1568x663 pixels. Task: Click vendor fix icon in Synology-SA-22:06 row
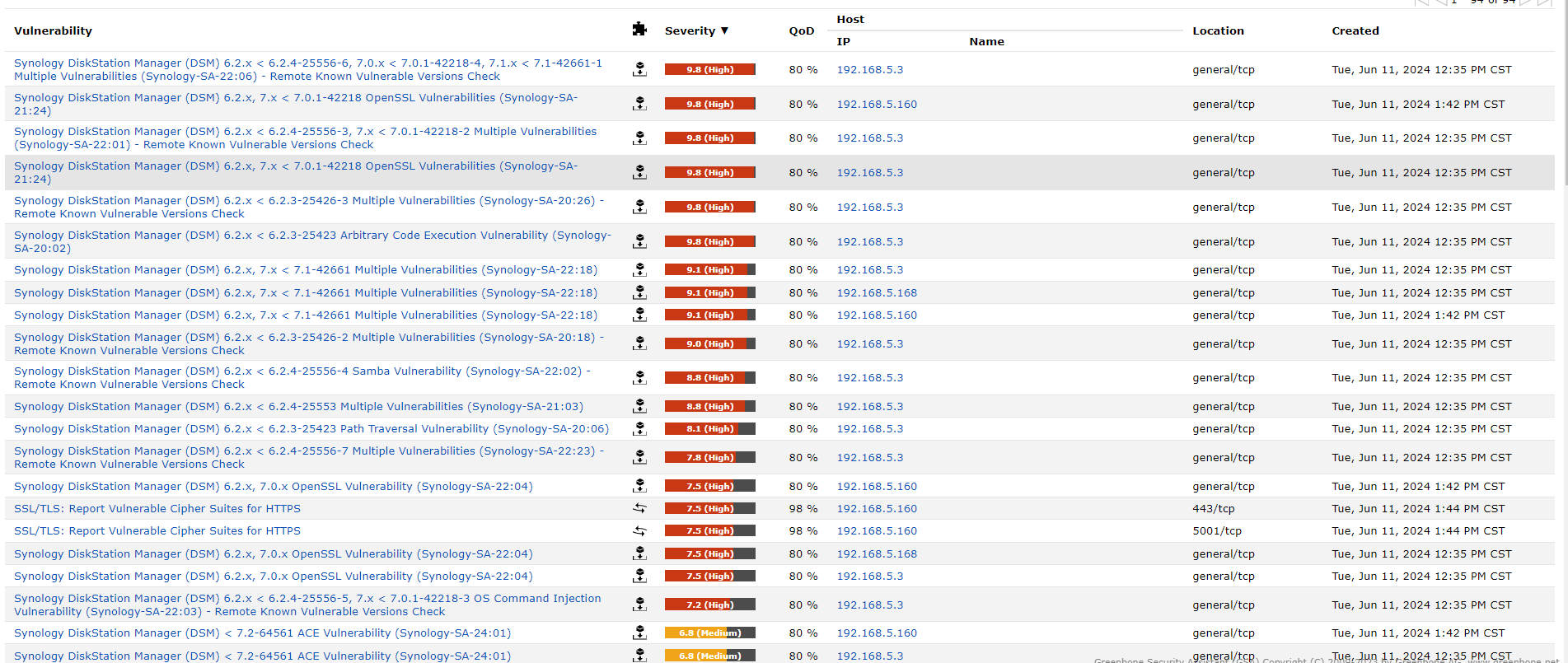(639, 69)
